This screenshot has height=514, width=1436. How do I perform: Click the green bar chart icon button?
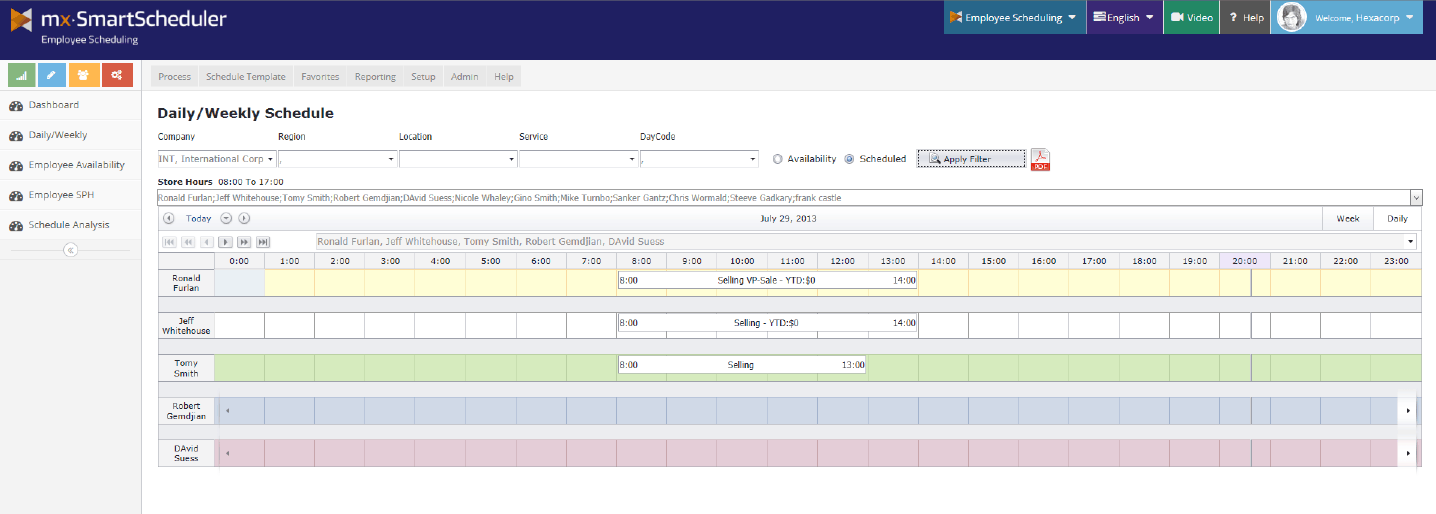tap(22, 75)
